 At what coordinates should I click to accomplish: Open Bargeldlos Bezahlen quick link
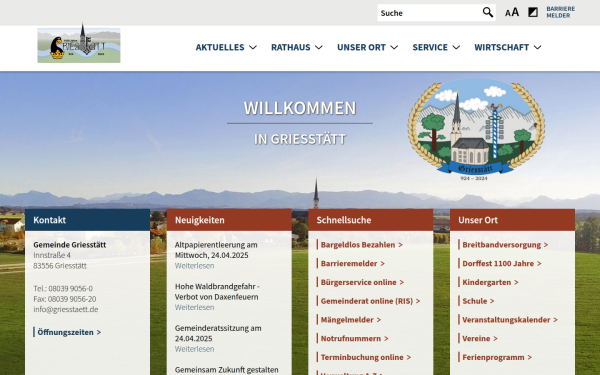pyautogui.click(x=361, y=245)
